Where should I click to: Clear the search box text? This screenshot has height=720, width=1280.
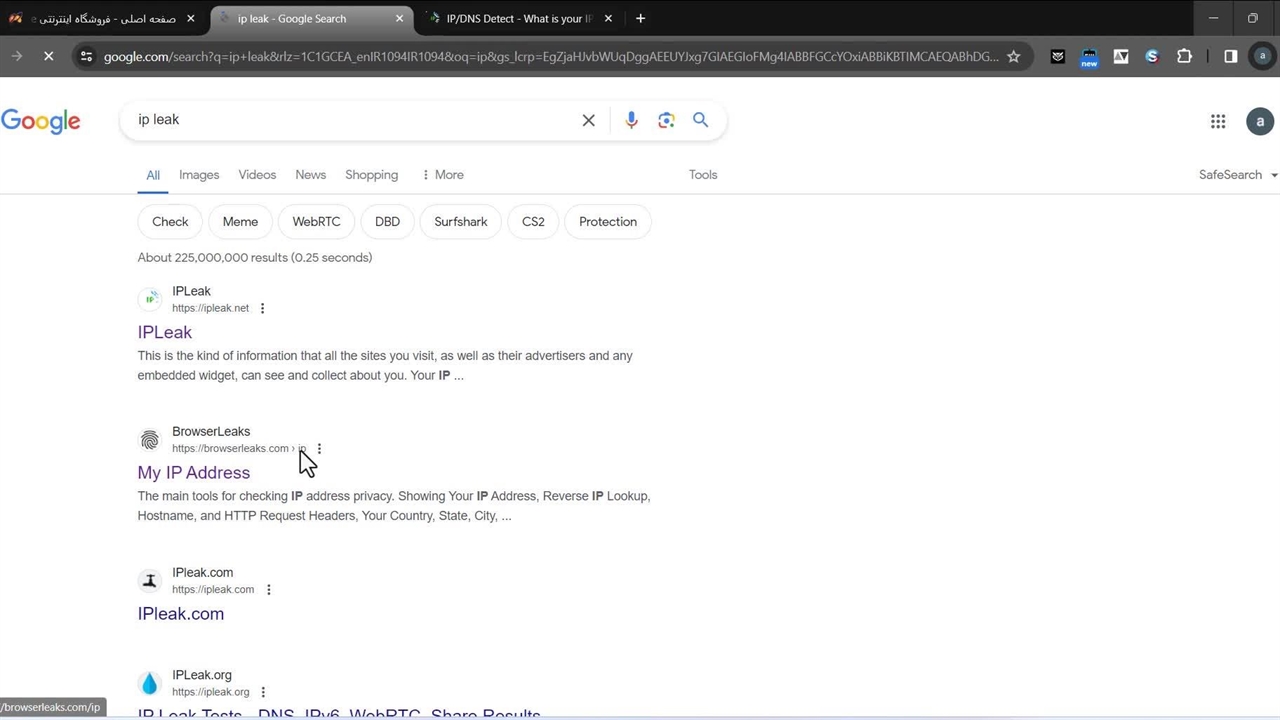(x=589, y=120)
